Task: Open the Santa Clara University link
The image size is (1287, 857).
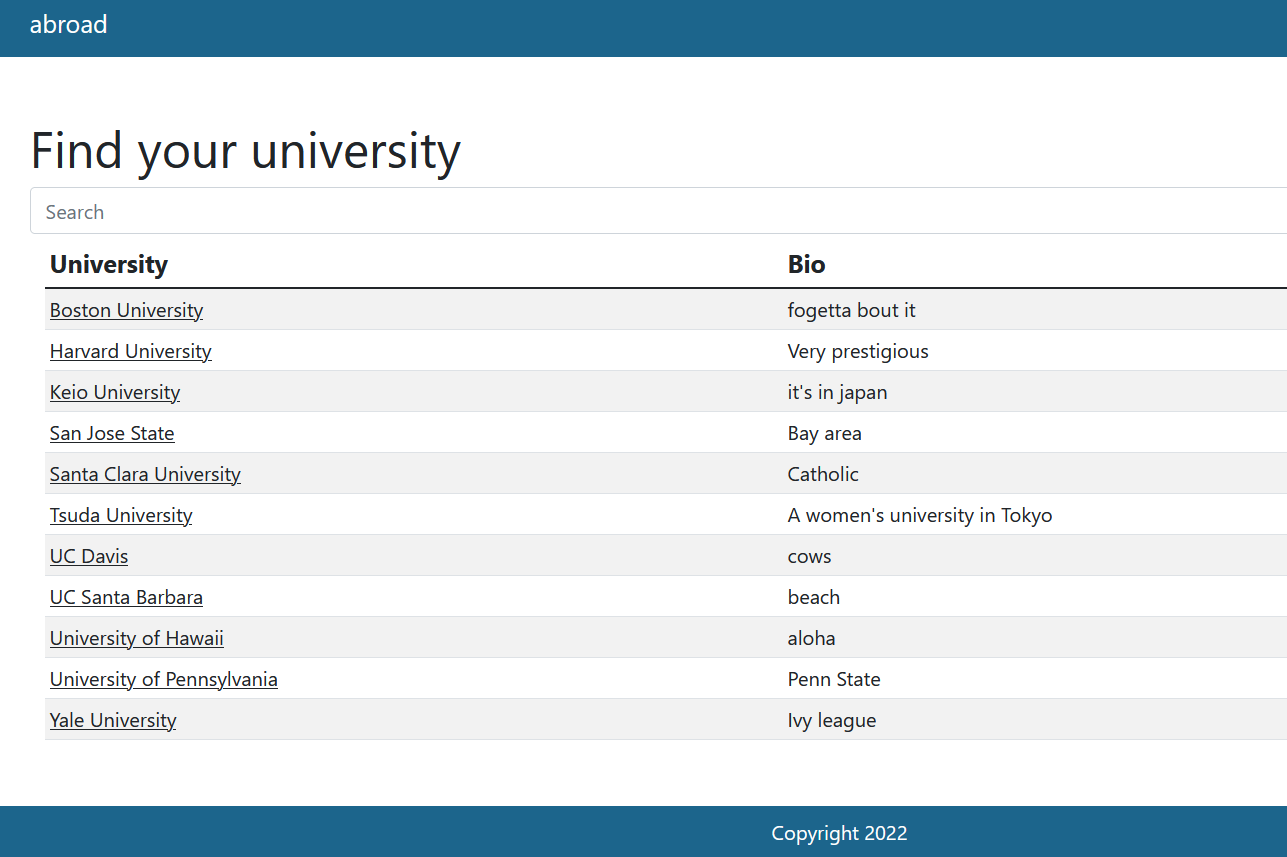Action: coord(145,474)
